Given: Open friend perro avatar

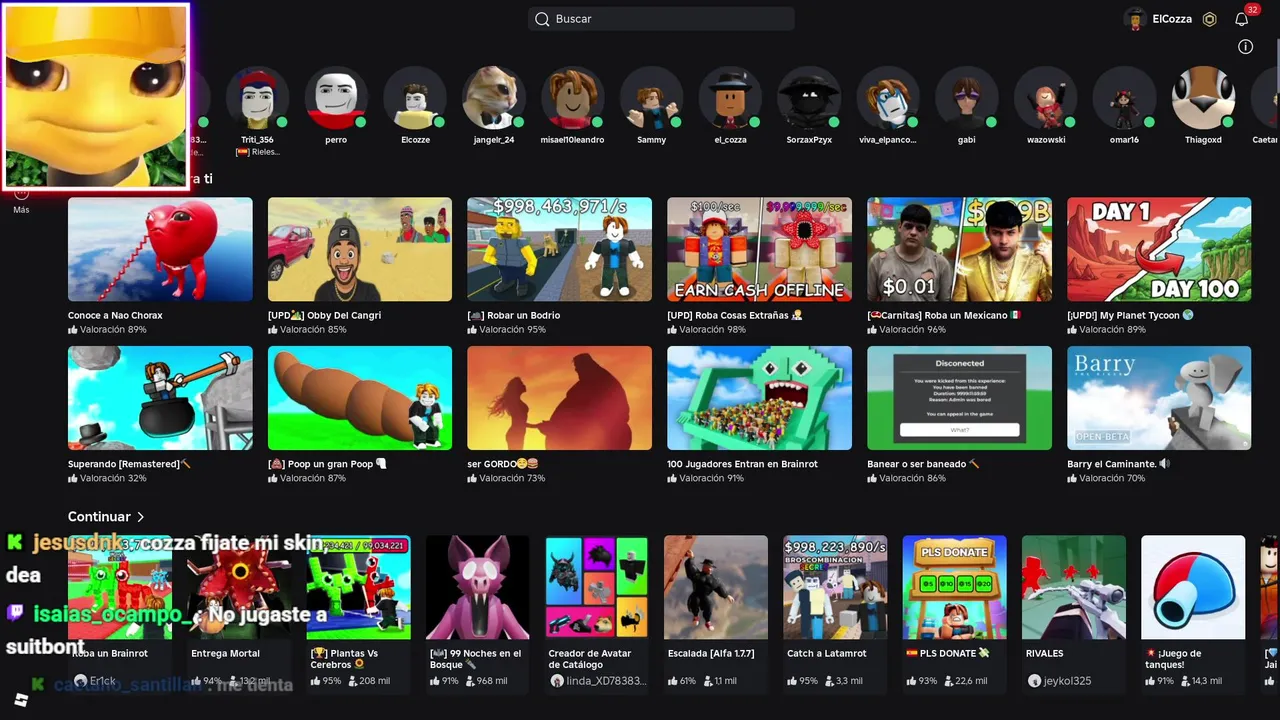Looking at the screenshot, I should click(336, 98).
